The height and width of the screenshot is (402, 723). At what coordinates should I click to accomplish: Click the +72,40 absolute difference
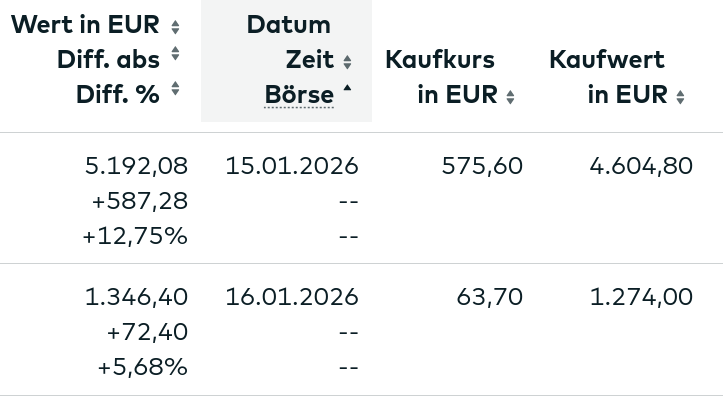[x=147, y=332]
